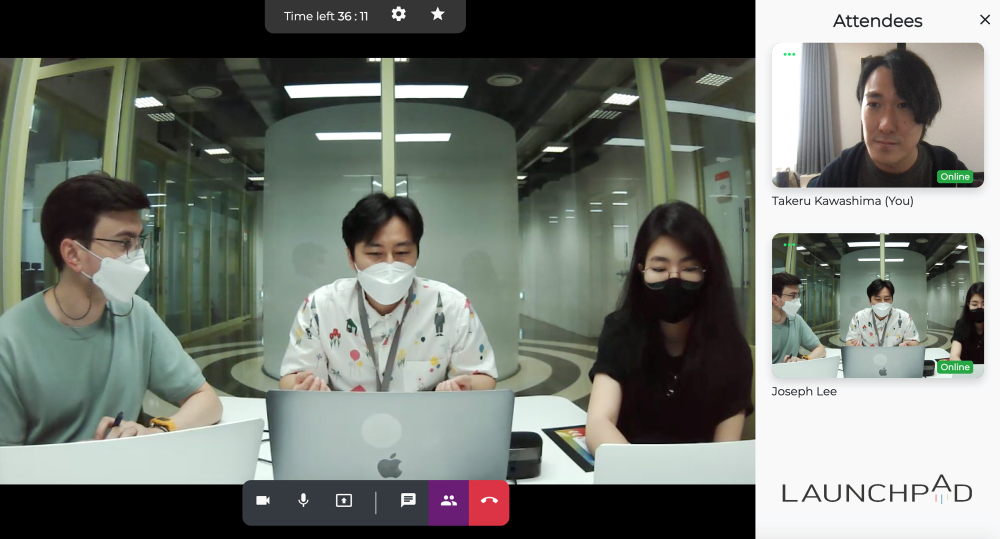This screenshot has height=539, width=1000.
Task: Click the main video feed
Action: click(x=378, y=271)
